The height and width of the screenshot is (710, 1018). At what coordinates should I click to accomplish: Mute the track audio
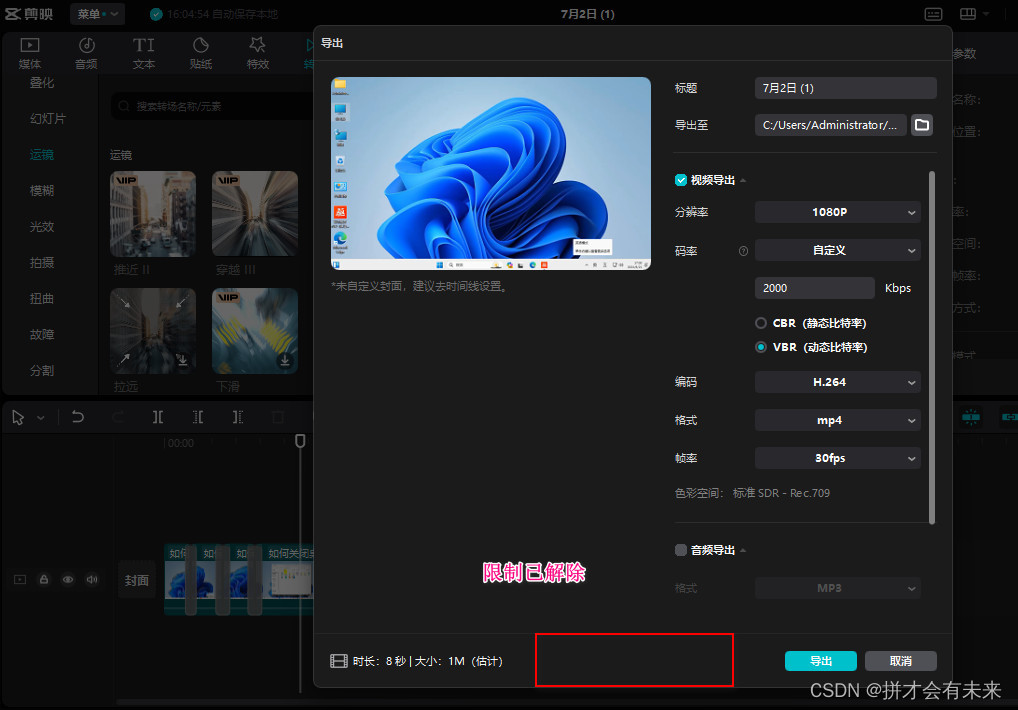click(x=92, y=580)
